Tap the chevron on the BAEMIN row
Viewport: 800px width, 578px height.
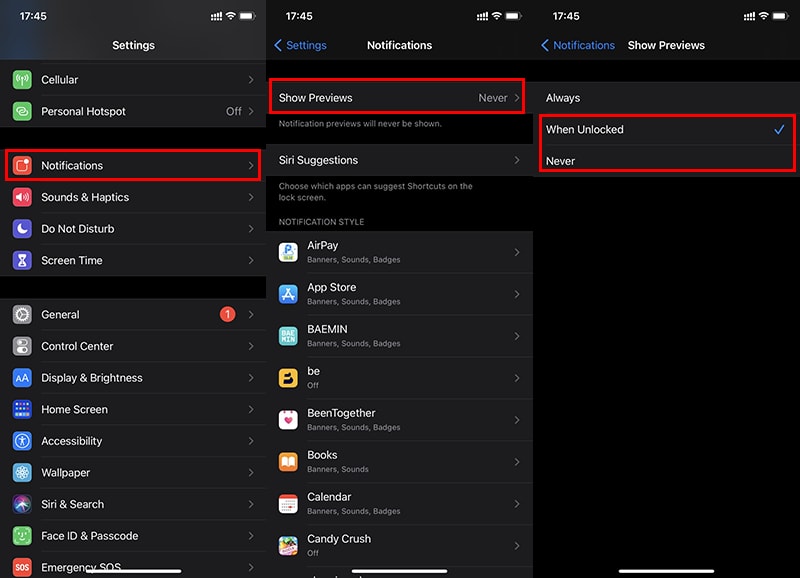click(517, 336)
